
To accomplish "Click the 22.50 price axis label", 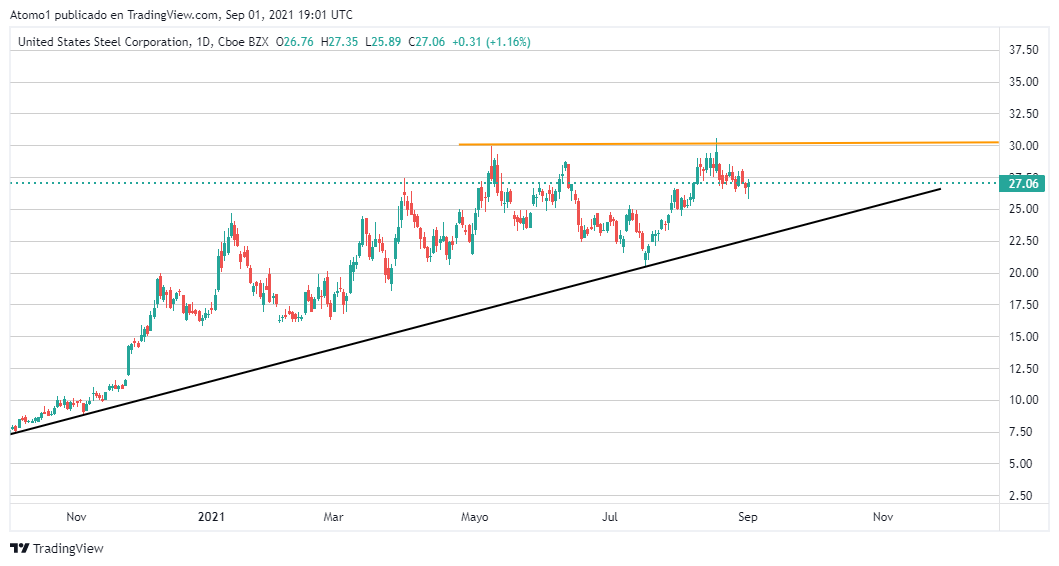I will pos(1023,240).
